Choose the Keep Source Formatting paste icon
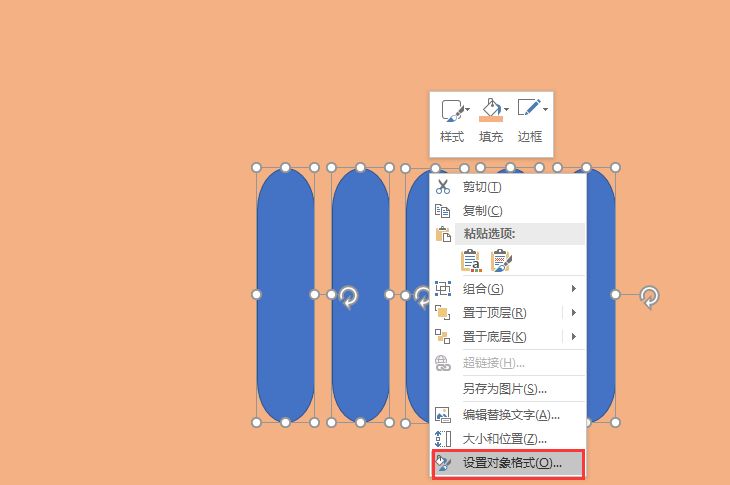 [471, 261]
